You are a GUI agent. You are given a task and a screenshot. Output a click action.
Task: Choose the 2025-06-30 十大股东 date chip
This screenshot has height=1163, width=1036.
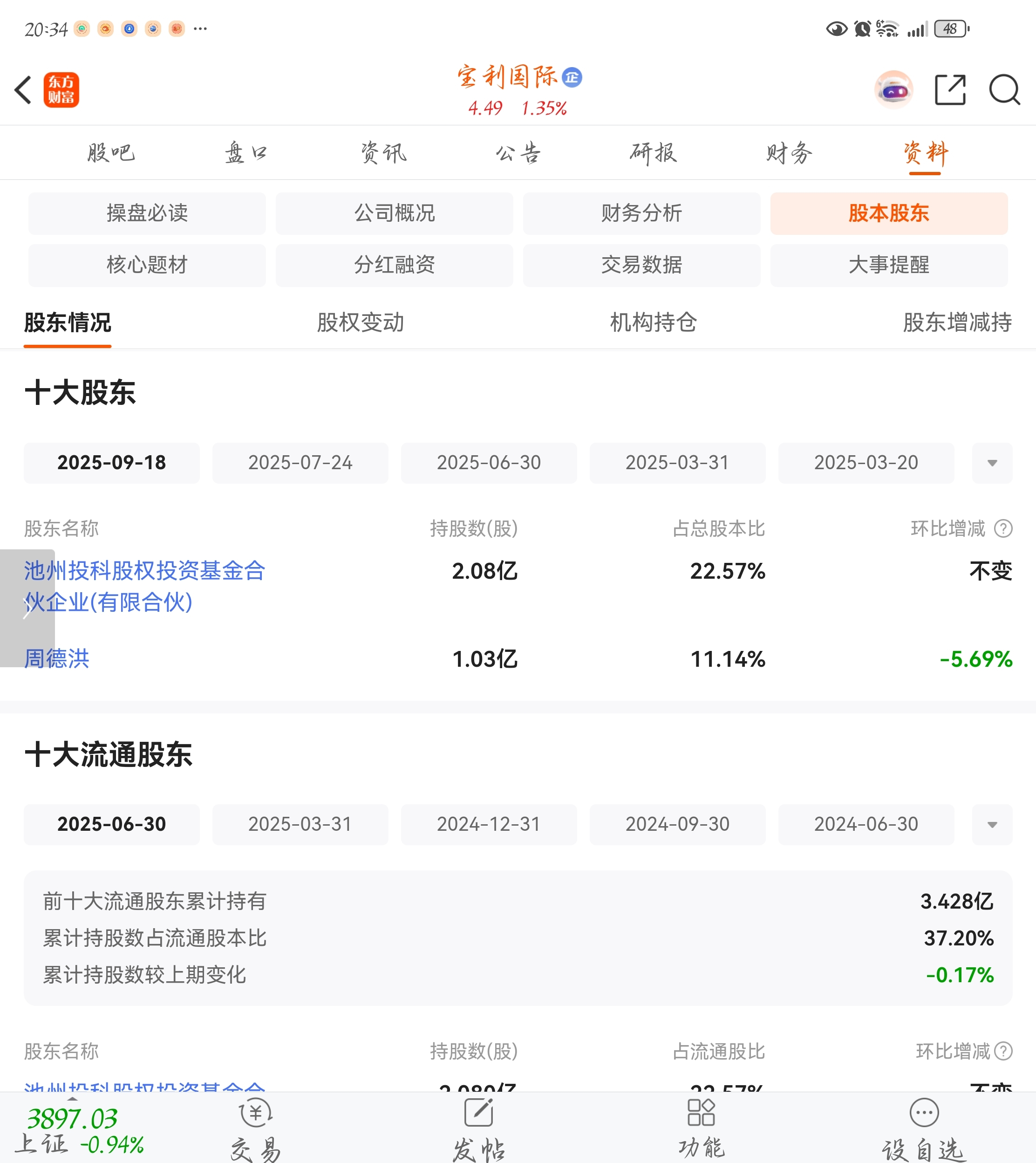pos(488,463)
